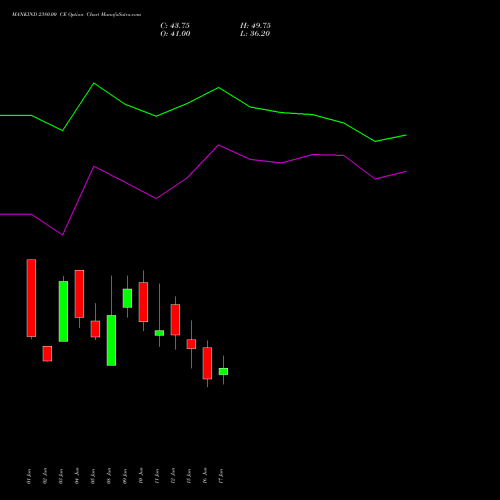Select the 05 date label on axis
The height and width of the screenshot is (500, 500).
(x=93, y=476)
